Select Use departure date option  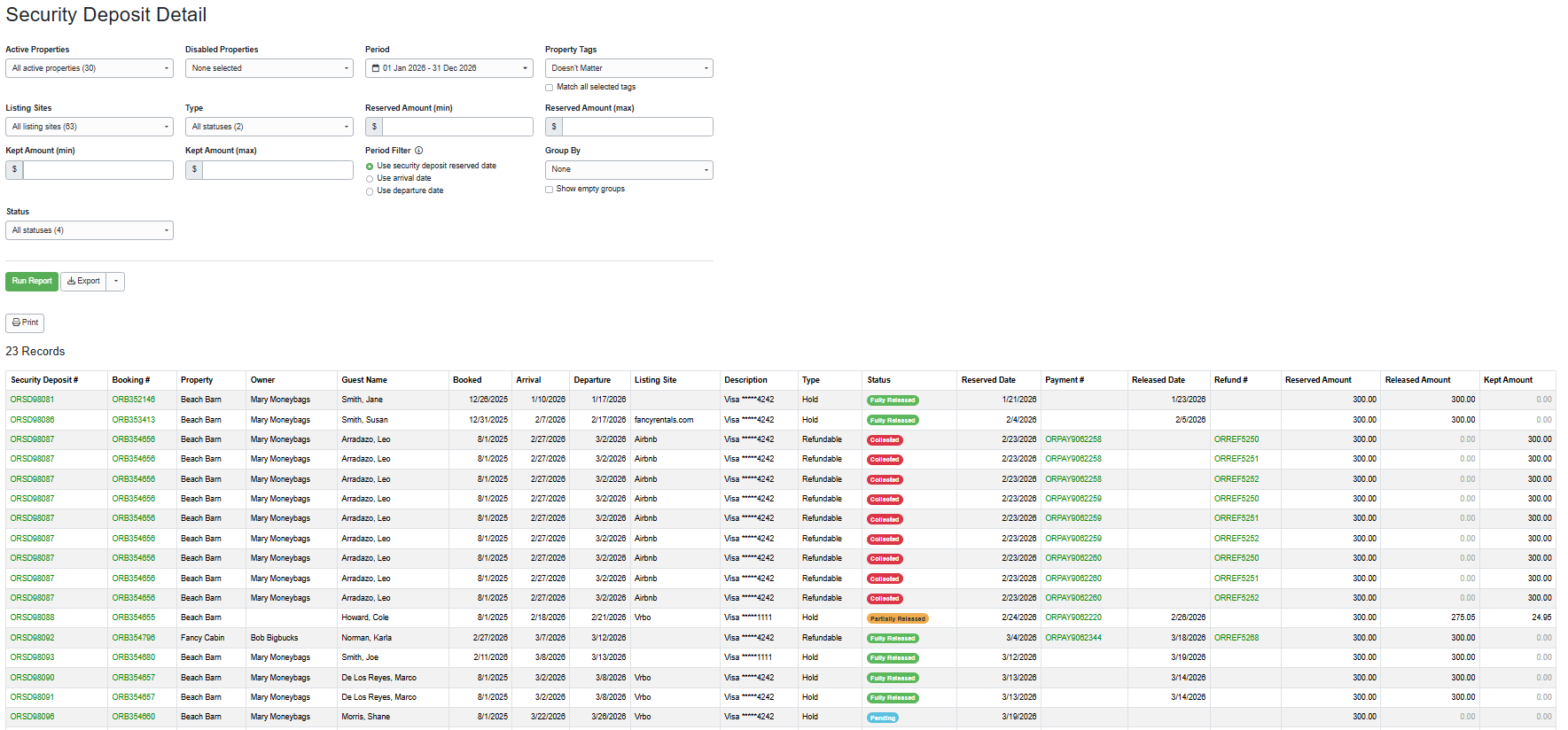pyautogui.click(x=370, y=191)
